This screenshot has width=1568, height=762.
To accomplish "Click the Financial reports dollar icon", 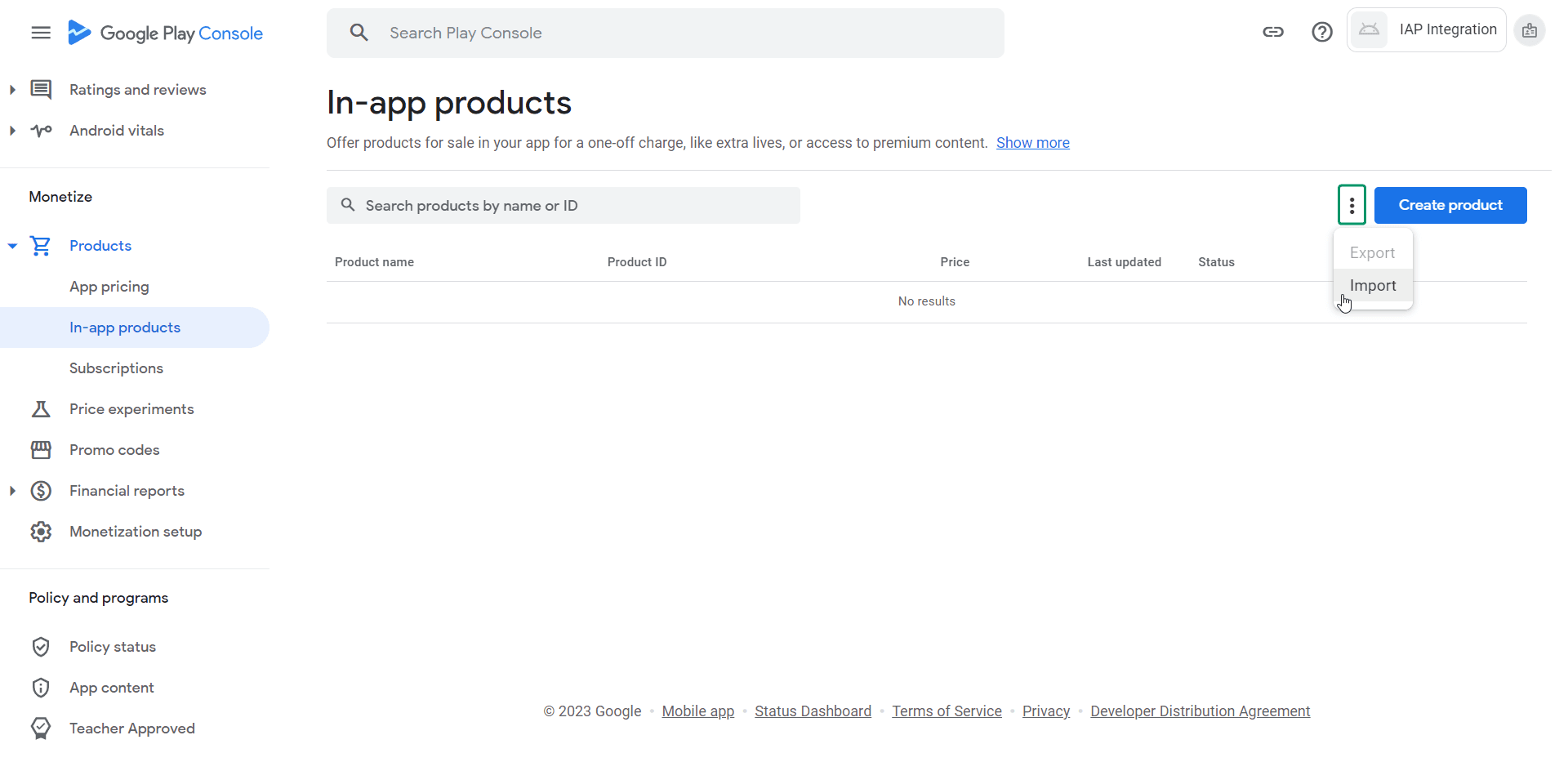I will 41,490.
